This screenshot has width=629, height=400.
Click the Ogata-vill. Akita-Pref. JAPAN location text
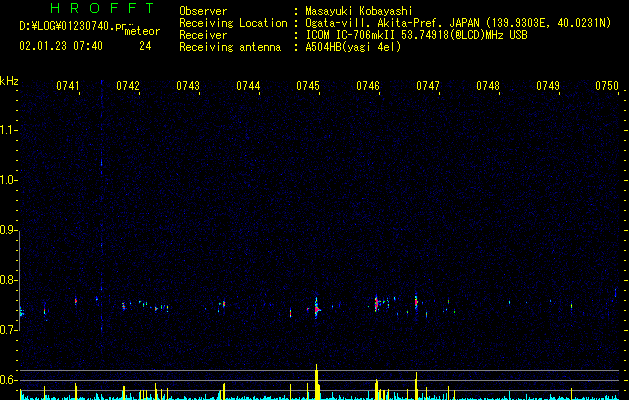coord(458,23)
